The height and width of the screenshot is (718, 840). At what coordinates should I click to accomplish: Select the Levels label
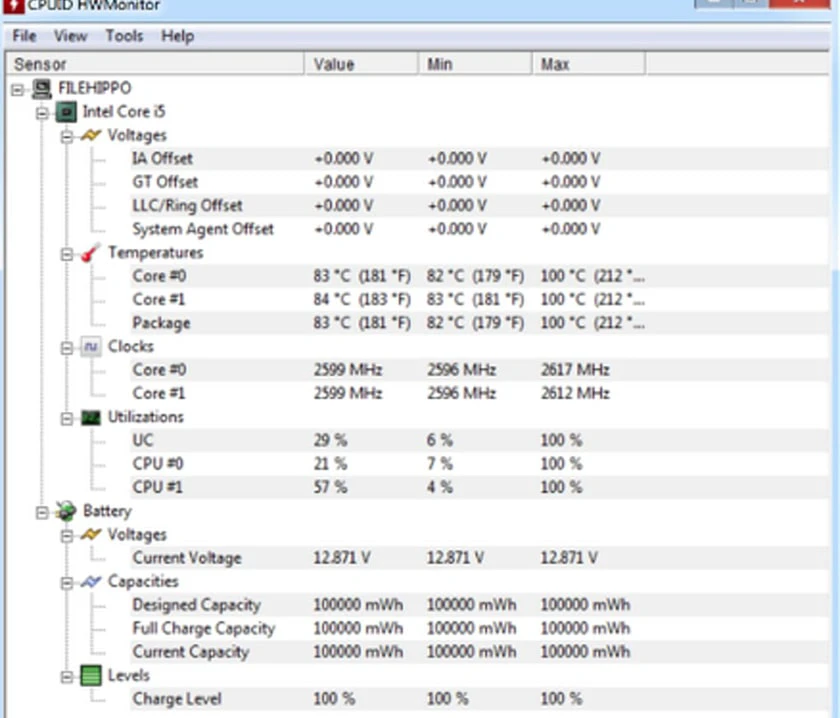click(129, 675)
